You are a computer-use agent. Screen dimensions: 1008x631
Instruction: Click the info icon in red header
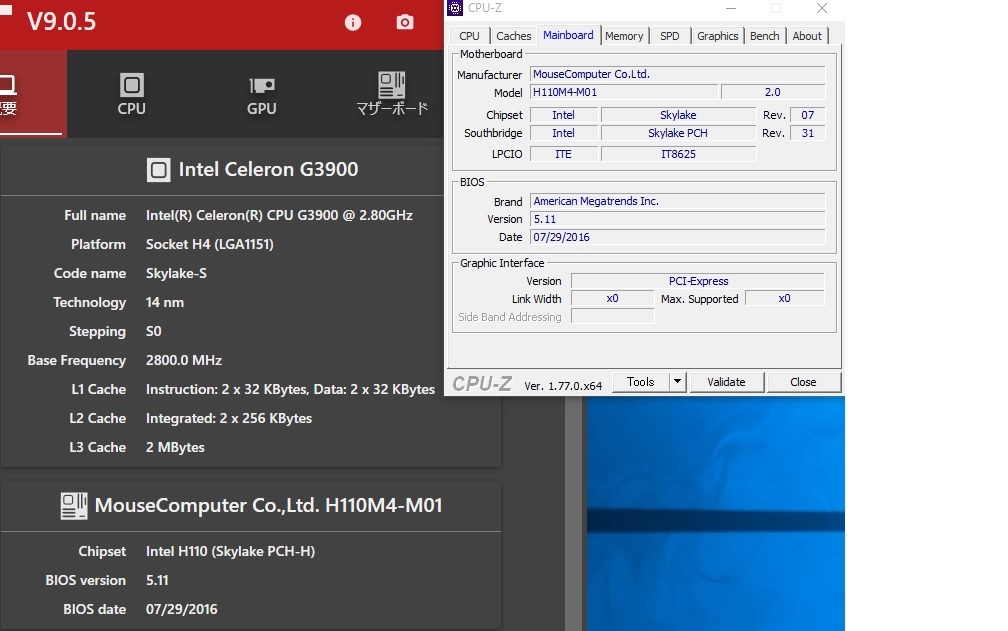tap(353, 22)
